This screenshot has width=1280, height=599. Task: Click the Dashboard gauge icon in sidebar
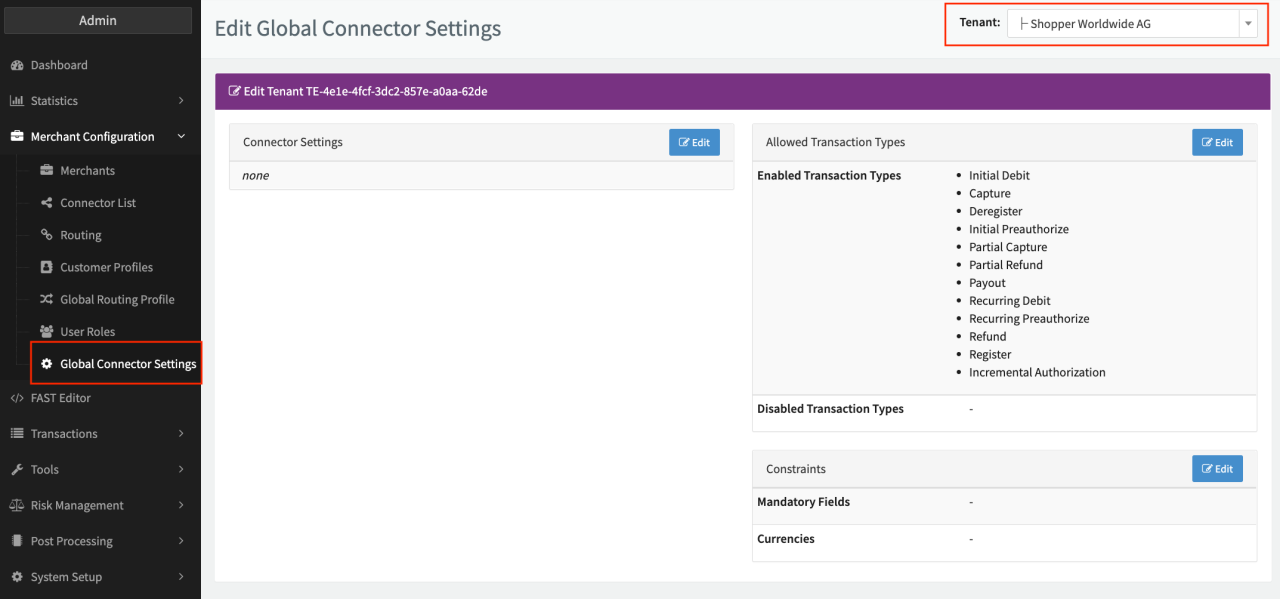pyautogui.click(x=17, y=66)
